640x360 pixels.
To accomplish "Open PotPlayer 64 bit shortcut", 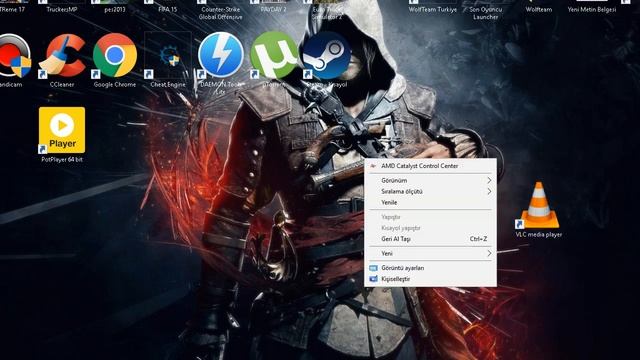I will pos(62,131).
